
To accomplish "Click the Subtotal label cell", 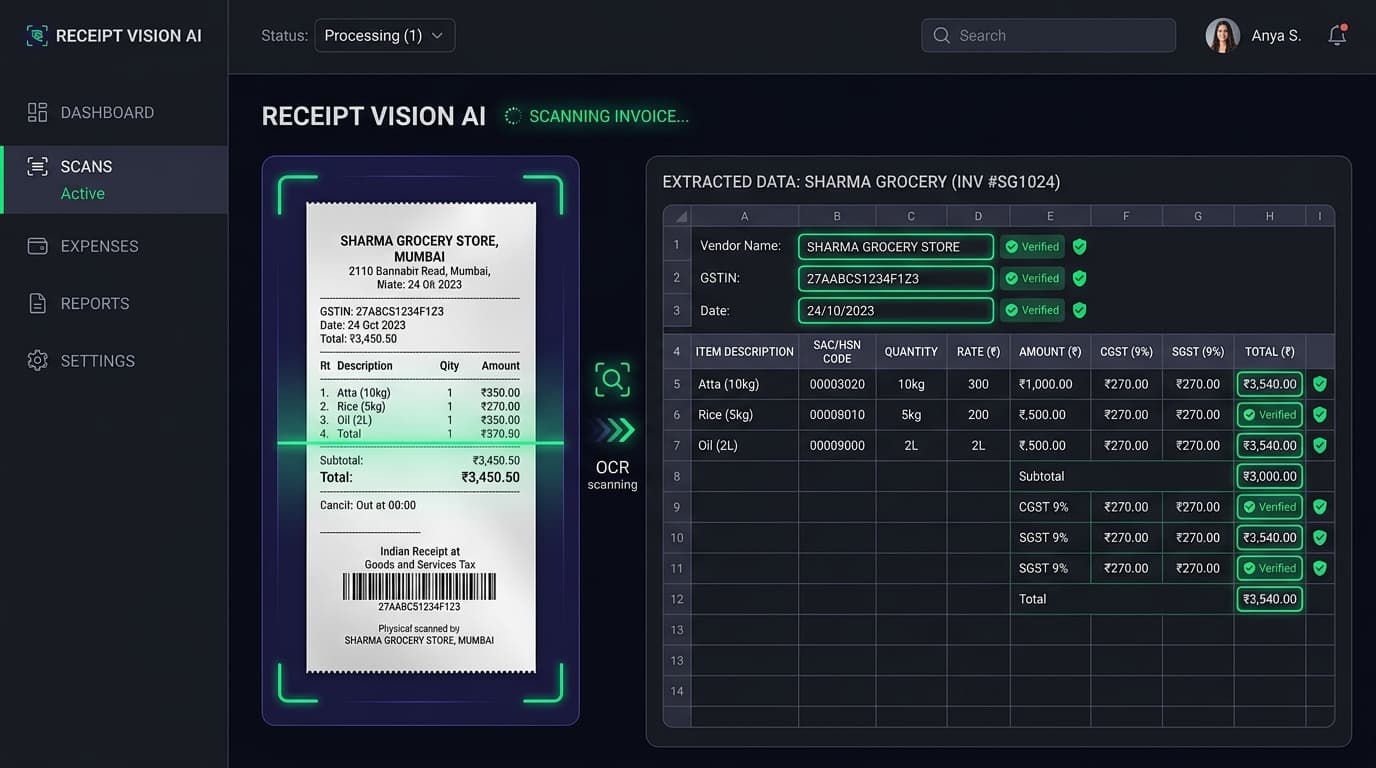I will [1122, 477].
